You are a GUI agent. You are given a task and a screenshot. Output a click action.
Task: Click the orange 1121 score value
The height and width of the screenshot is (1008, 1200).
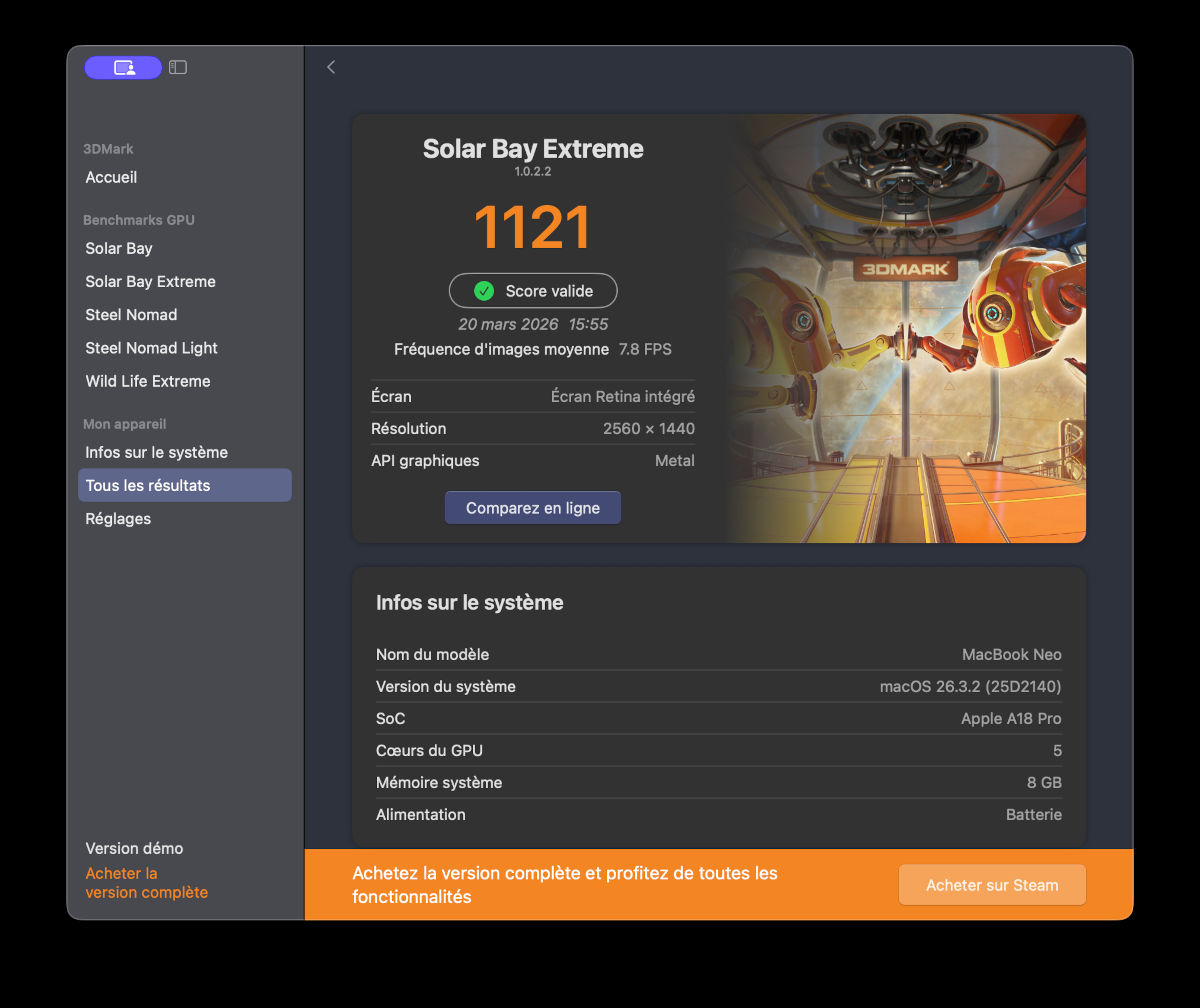(x=532, y=227)
